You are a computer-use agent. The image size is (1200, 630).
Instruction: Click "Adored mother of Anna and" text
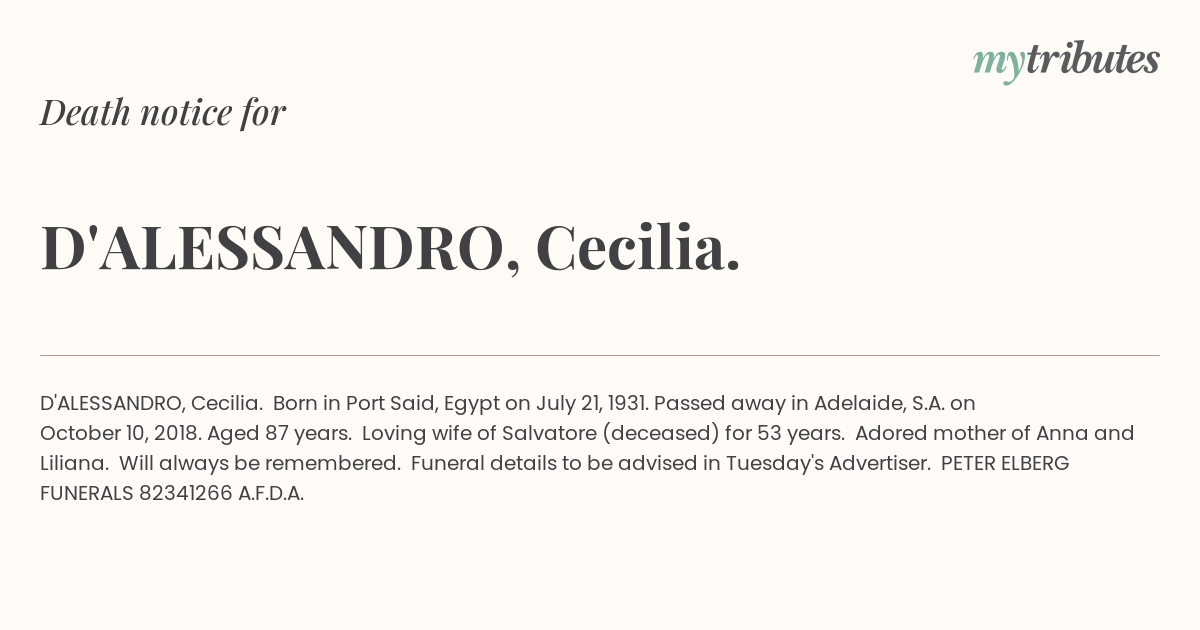995,433
